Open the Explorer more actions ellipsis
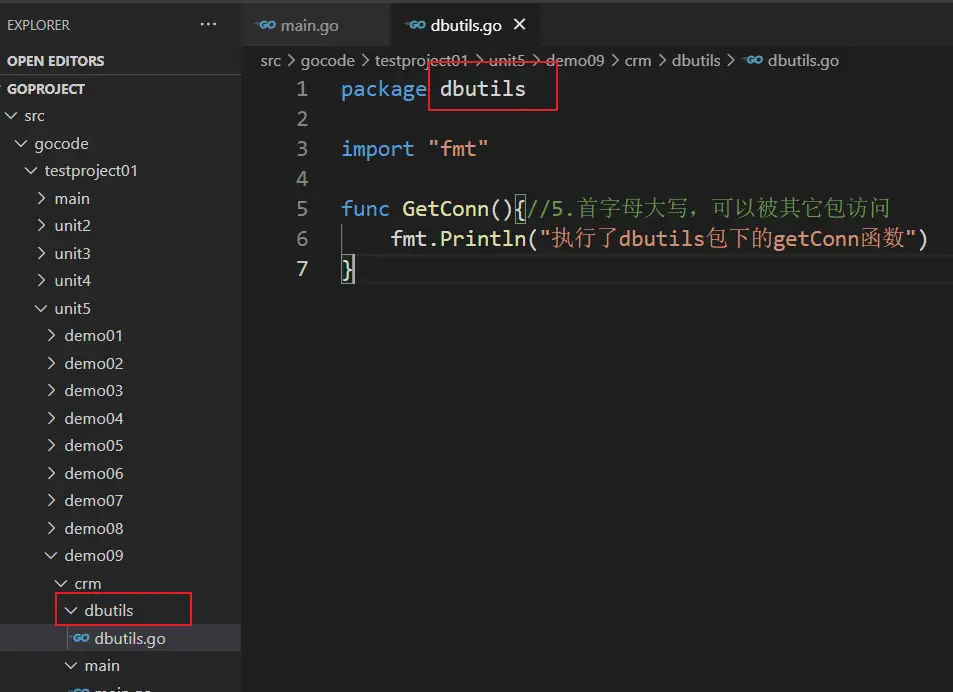 click(208, 25)
